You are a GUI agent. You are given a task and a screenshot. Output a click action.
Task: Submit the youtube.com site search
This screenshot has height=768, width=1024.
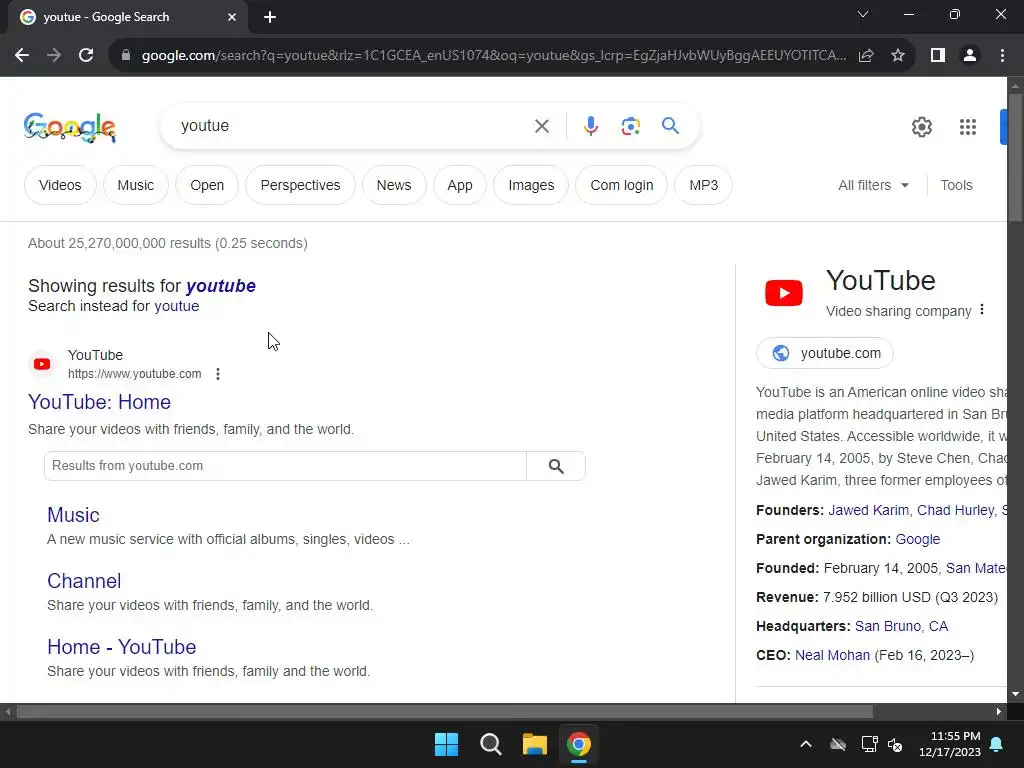(x=556, y=466)
